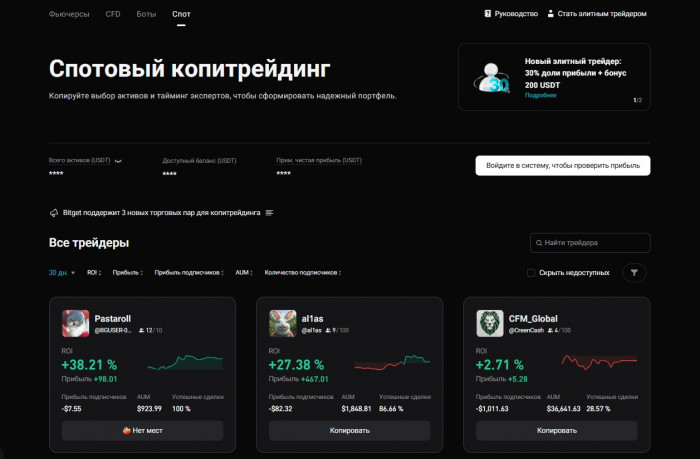Sort by Количество подписчиков
The width and height of the screenshot is (700, 459).
(303, 272)
